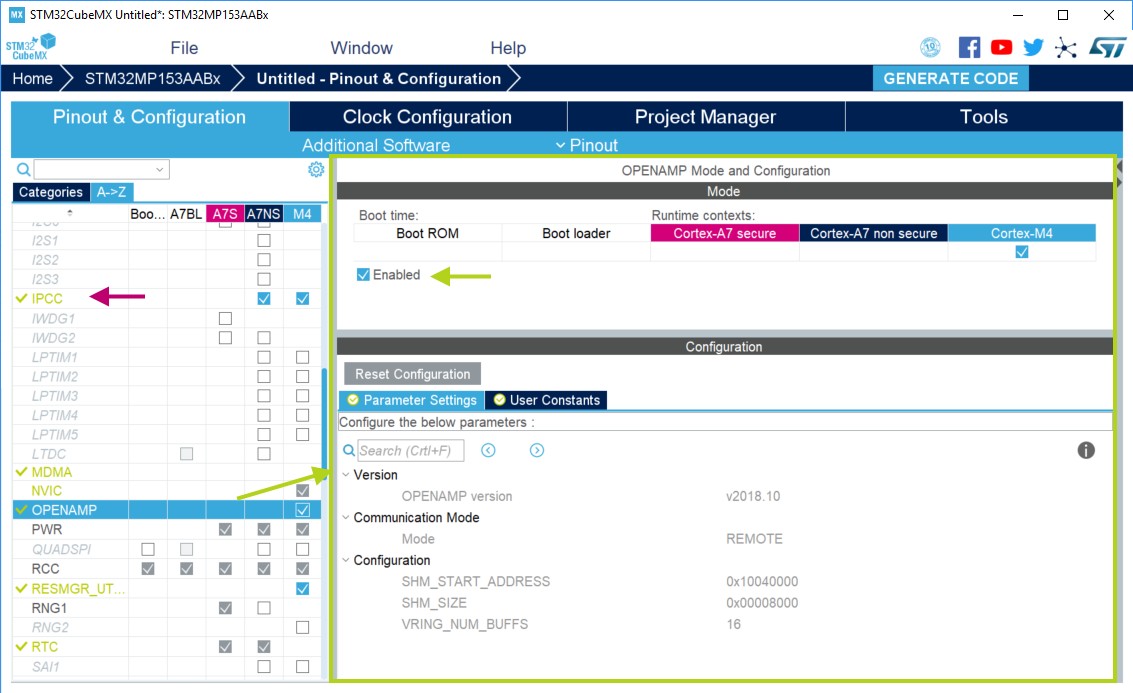The width and height of the screenshot is (1133, 693).
Task: Click the Reset Configuration button
Action: 413,374
